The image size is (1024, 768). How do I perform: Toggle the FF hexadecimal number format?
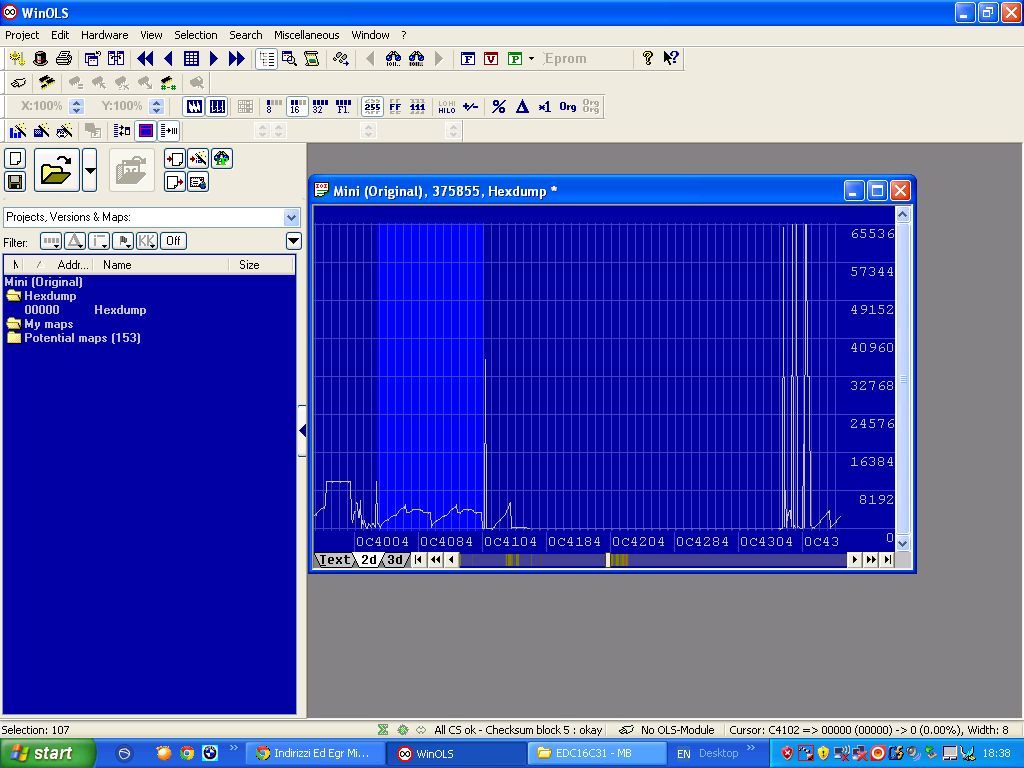coord(395,106)
